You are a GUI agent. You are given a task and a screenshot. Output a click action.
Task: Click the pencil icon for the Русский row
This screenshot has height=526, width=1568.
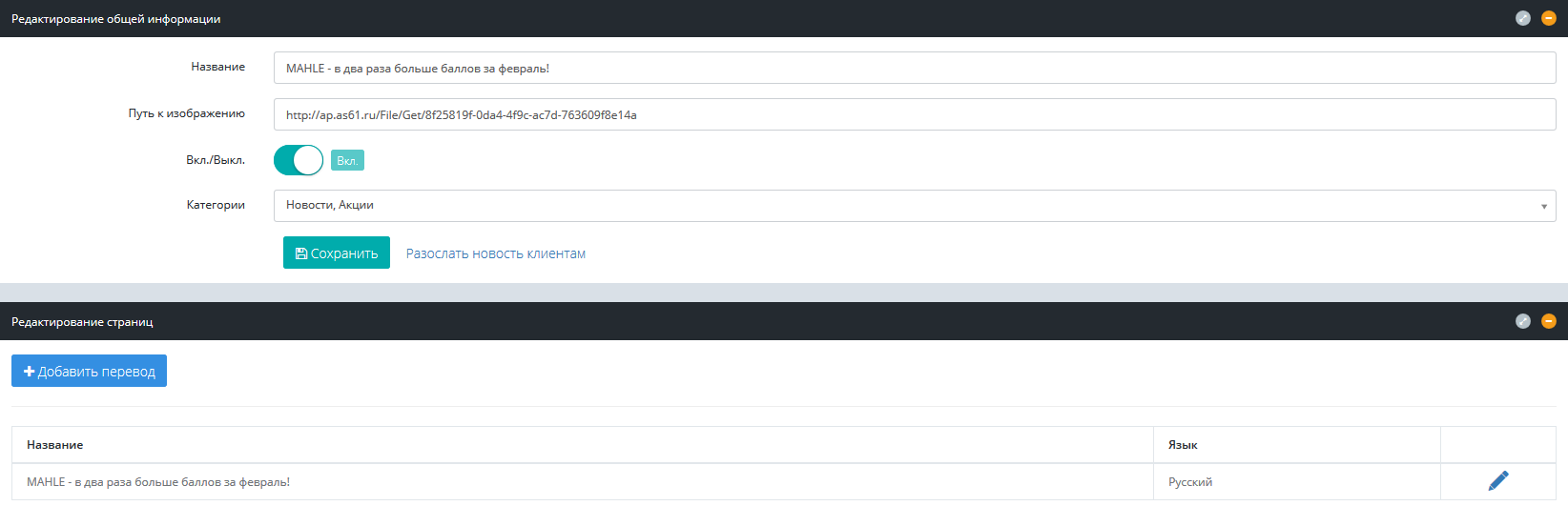point(1498,481)
